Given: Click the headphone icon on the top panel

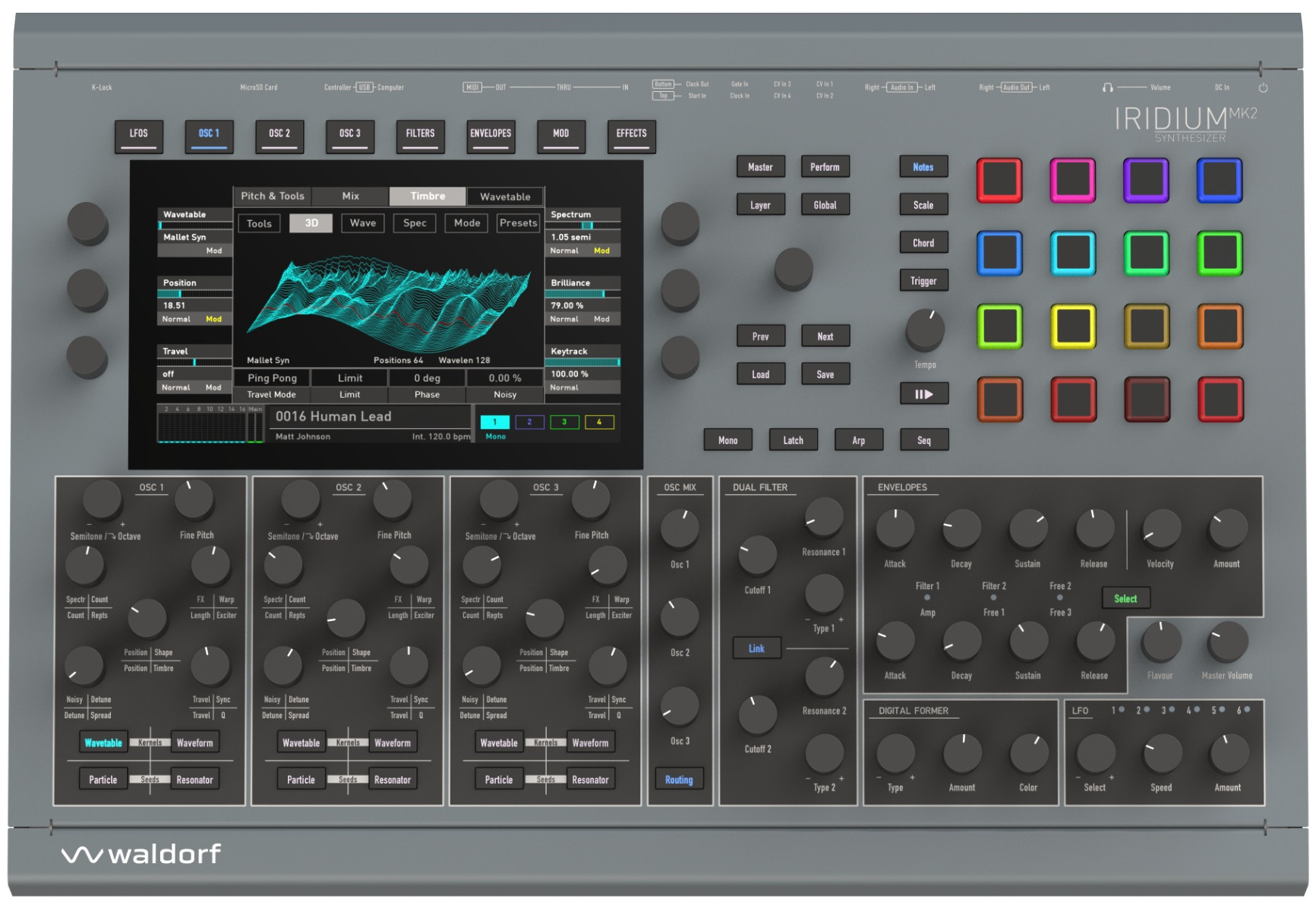Looking at the screenshot, I should (x=1107, y=88).
